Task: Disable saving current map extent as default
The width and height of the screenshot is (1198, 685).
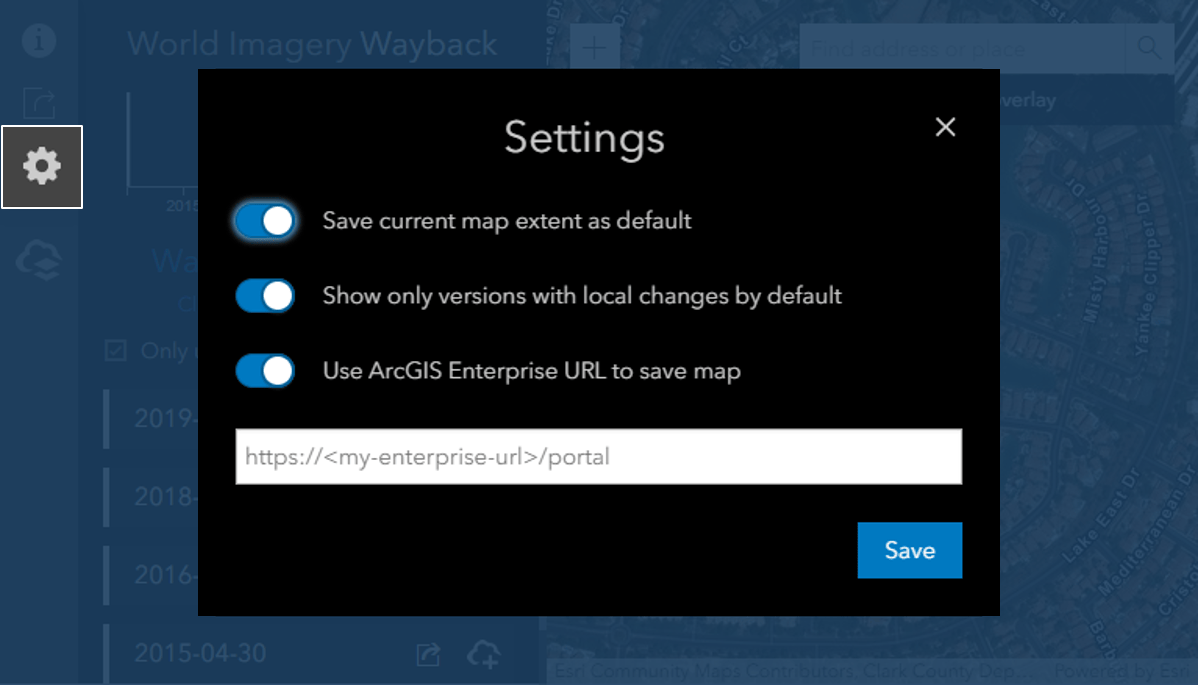Action: (x=264, y=221)
